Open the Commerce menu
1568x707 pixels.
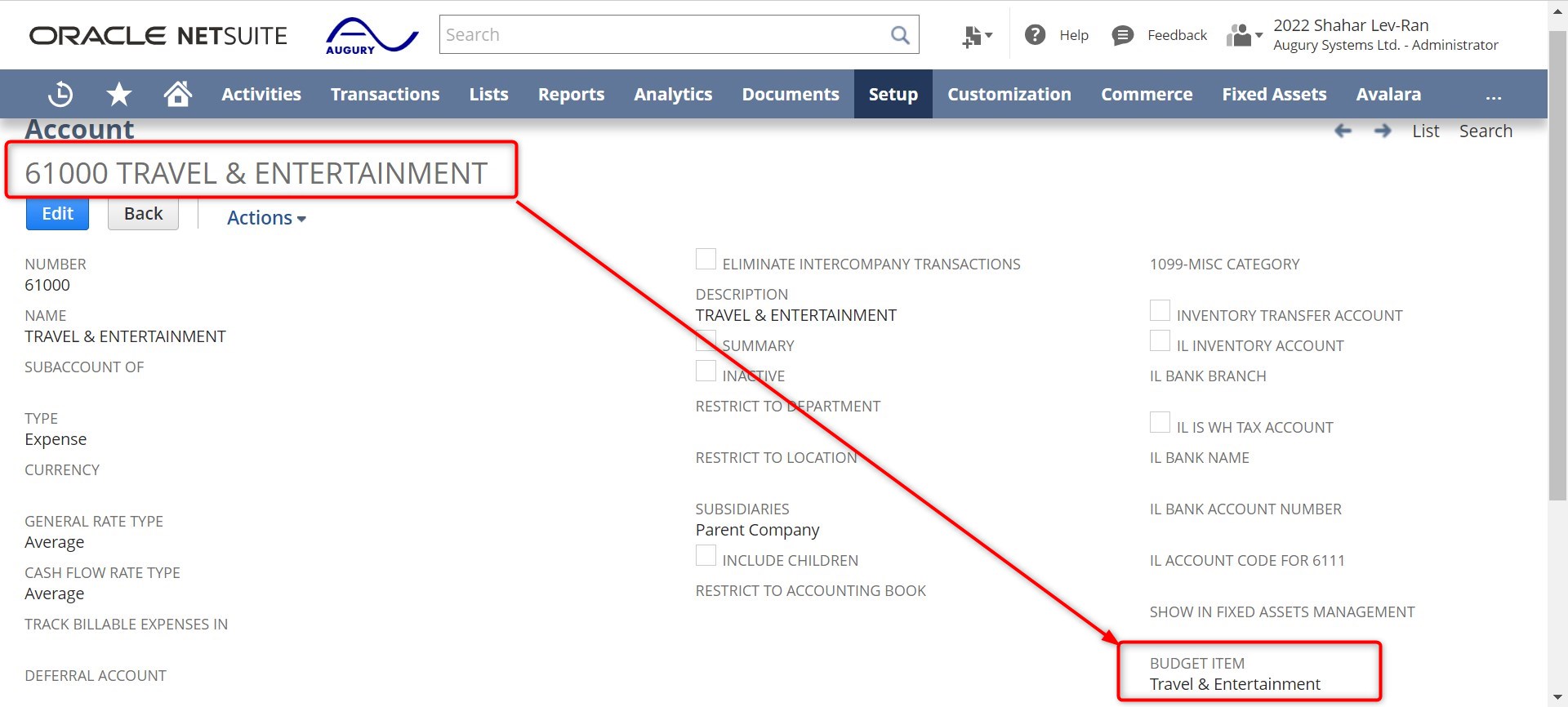click(x=1147, y=94)
